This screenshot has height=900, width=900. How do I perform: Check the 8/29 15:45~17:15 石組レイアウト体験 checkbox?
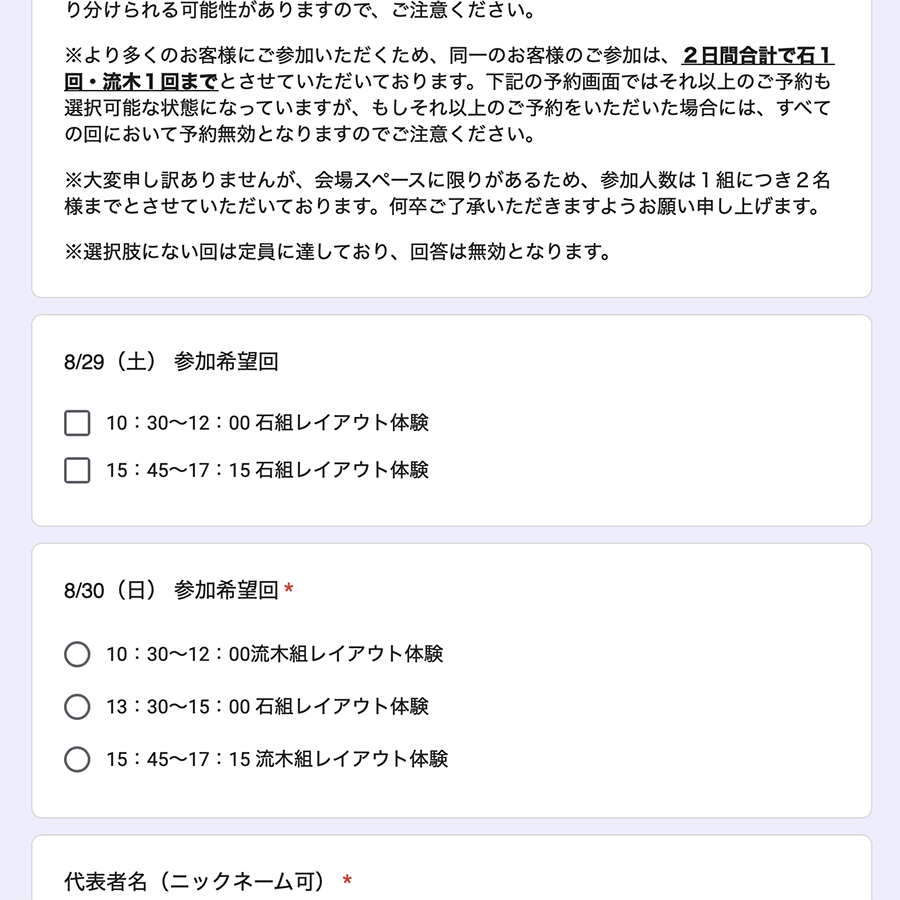pos(77,470)
